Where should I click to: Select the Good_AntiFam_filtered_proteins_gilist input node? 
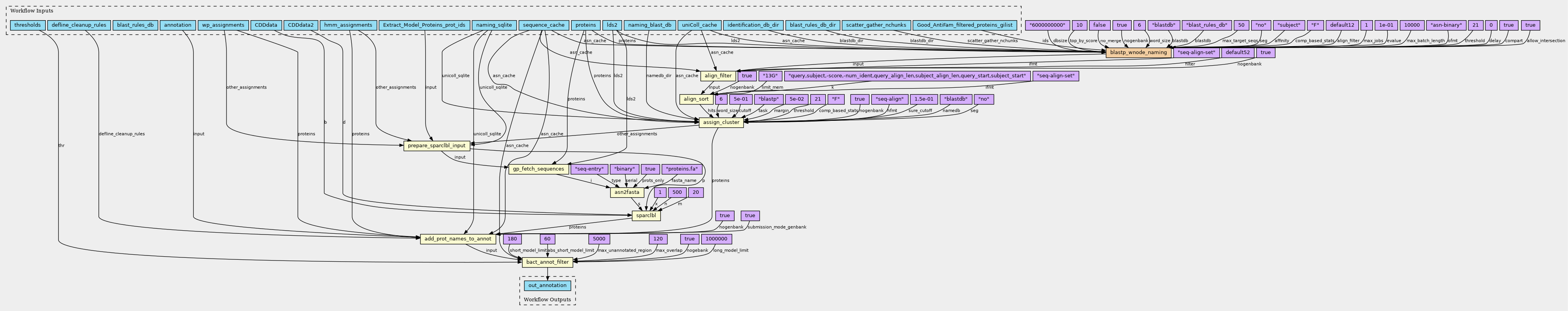tap(964, 26)
